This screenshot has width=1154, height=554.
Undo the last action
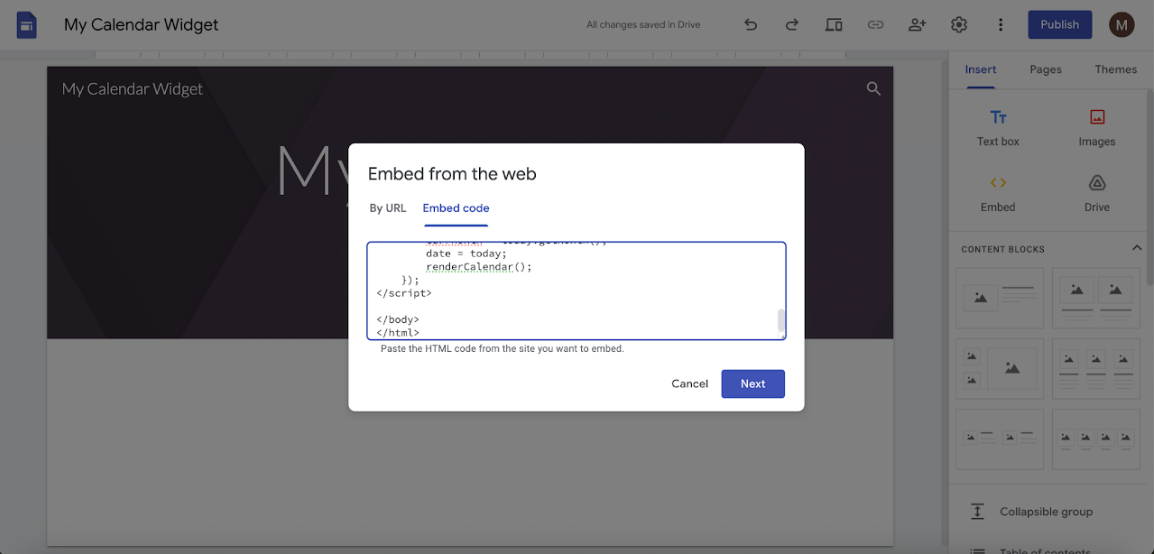[x=750, y=25]
